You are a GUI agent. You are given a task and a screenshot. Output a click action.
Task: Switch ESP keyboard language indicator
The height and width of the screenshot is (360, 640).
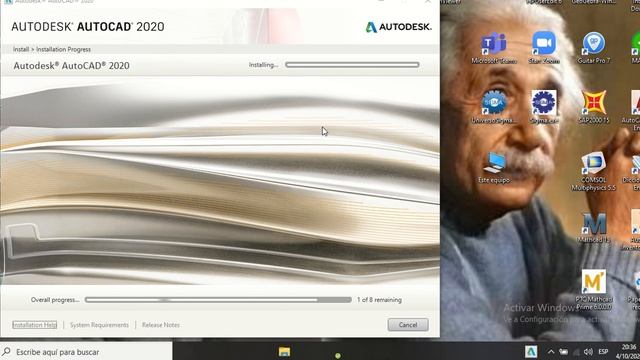click(603, 351)
